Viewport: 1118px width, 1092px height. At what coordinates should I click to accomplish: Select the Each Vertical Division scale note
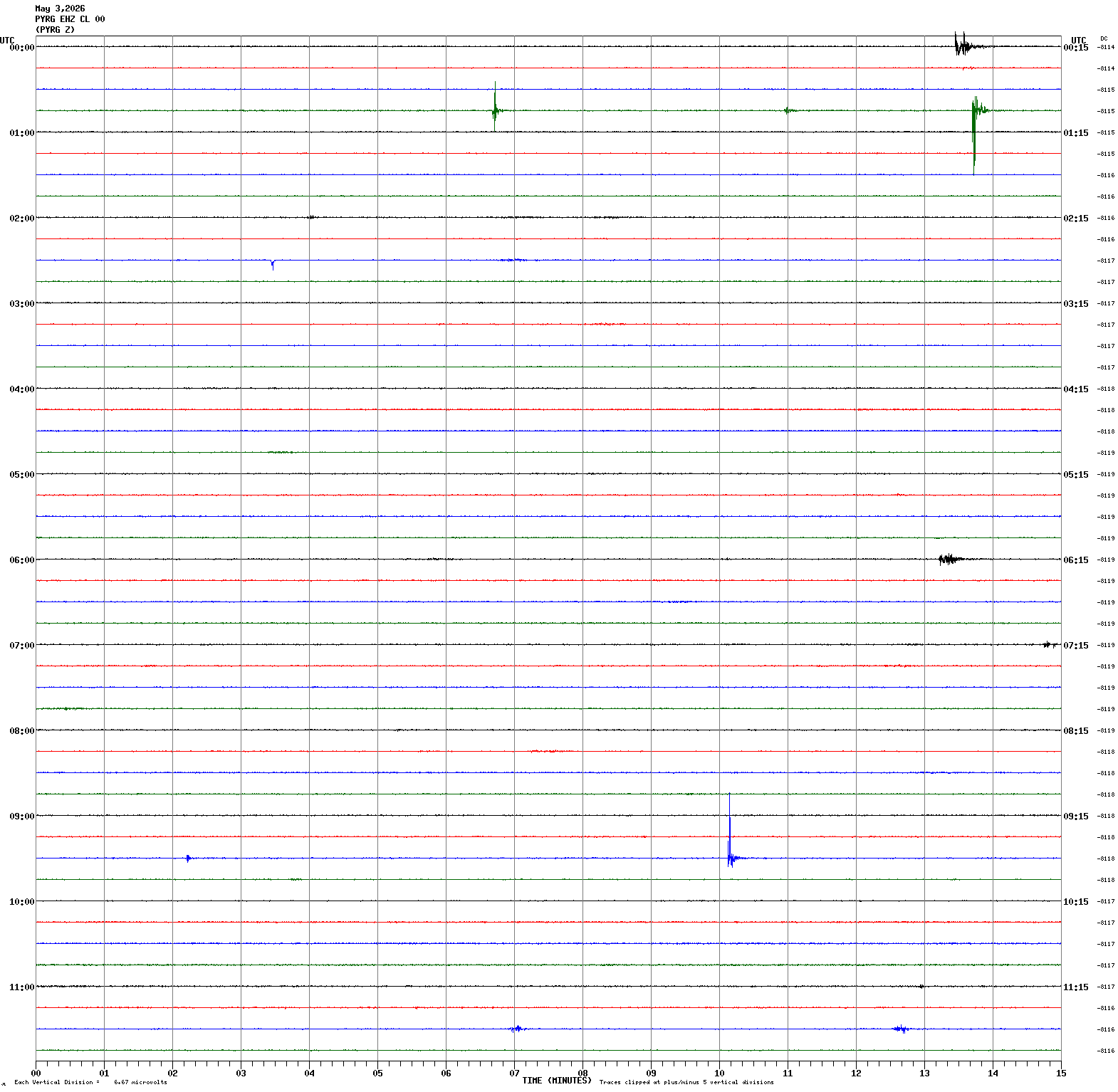[90, 1083]
